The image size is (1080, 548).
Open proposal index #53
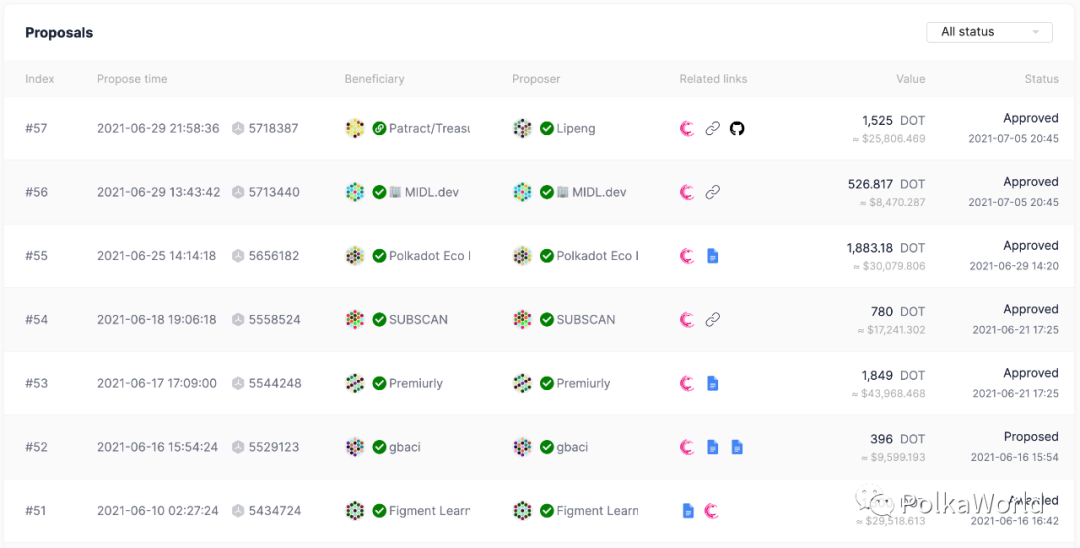37,383
